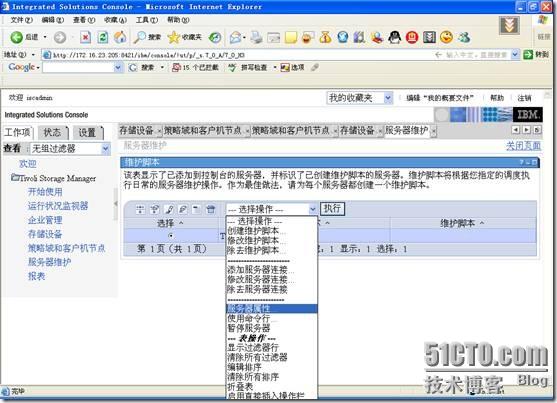The height and width of the screenshot is (403, 557).
Task: Click the blocked popups (已拦截) icon
Action: point(176,67)
